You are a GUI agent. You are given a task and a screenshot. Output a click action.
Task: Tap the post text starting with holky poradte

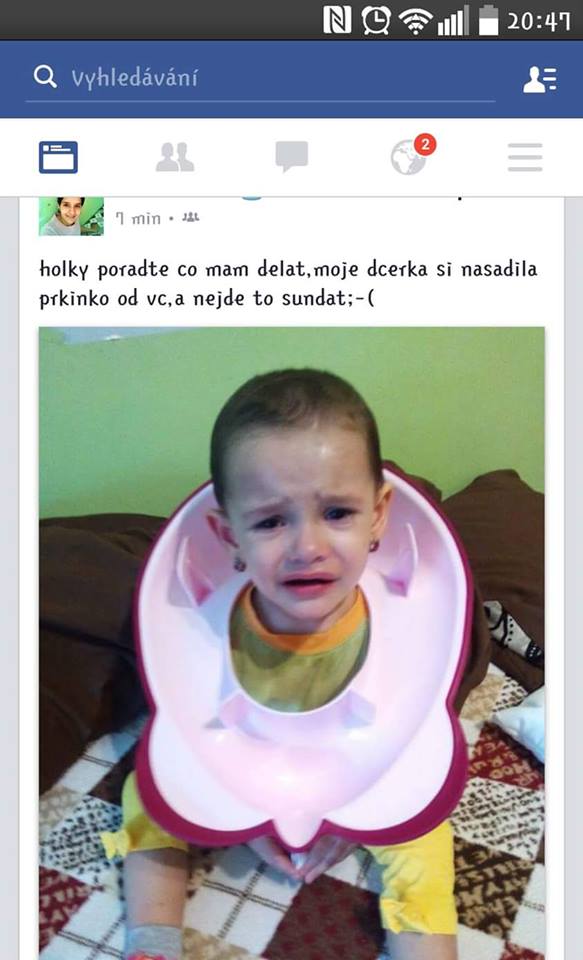(x=288, y=283)
